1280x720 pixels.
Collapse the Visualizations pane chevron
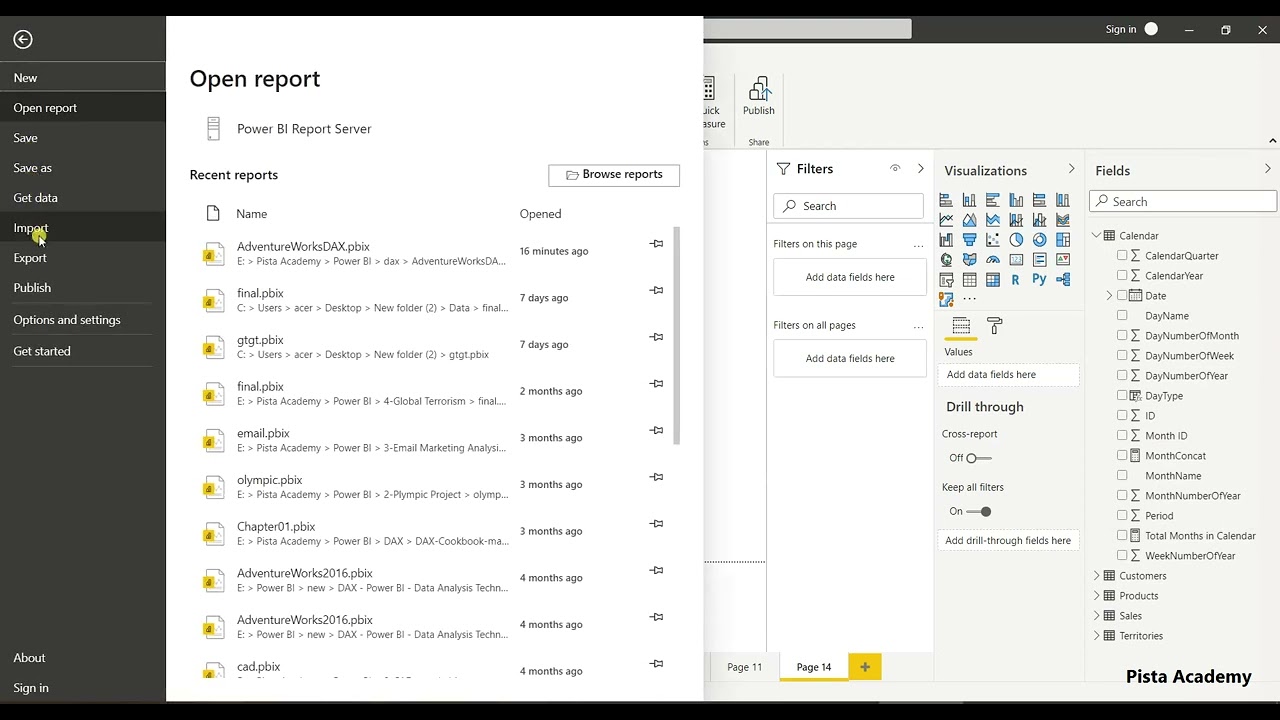tap(1071, 169)
